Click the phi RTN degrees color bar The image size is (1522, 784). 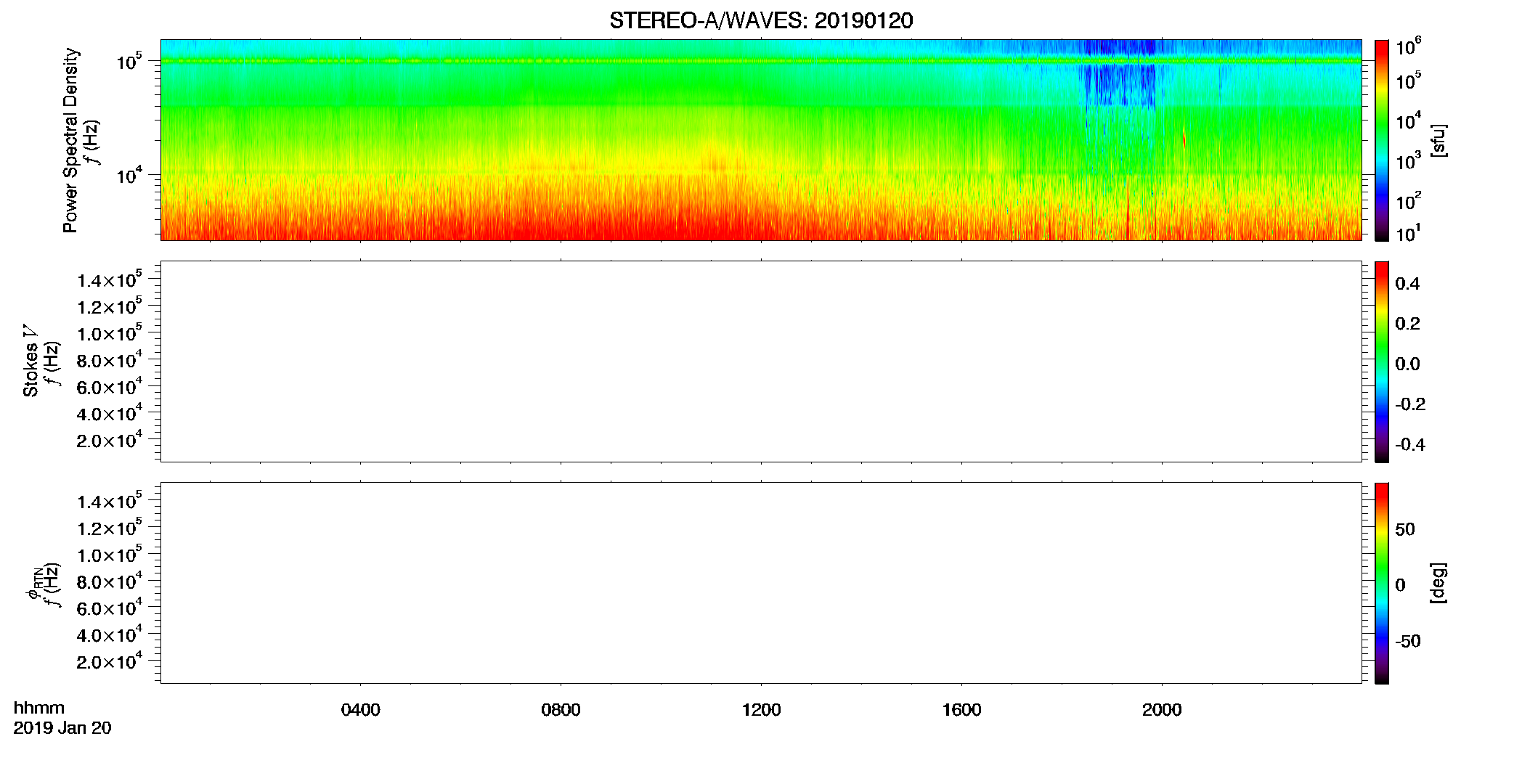tap(1381, 583)
